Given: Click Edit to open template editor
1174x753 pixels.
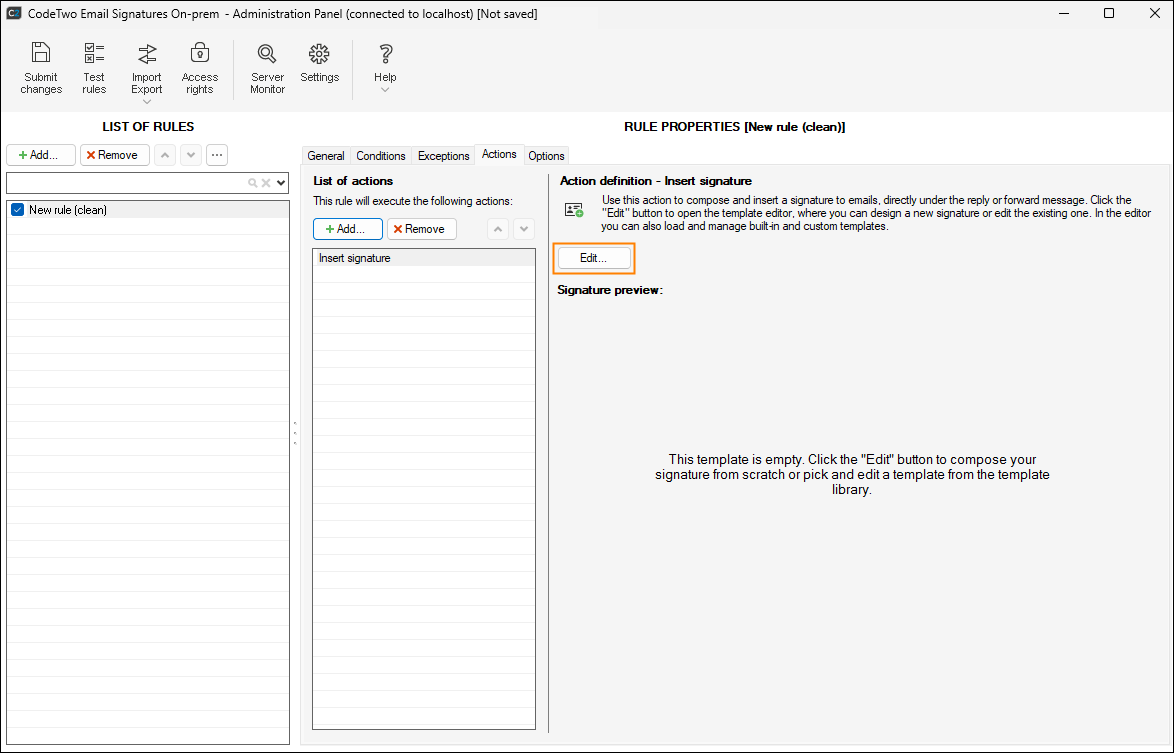Looking at the screenshot, I should [x=594, y=258].
